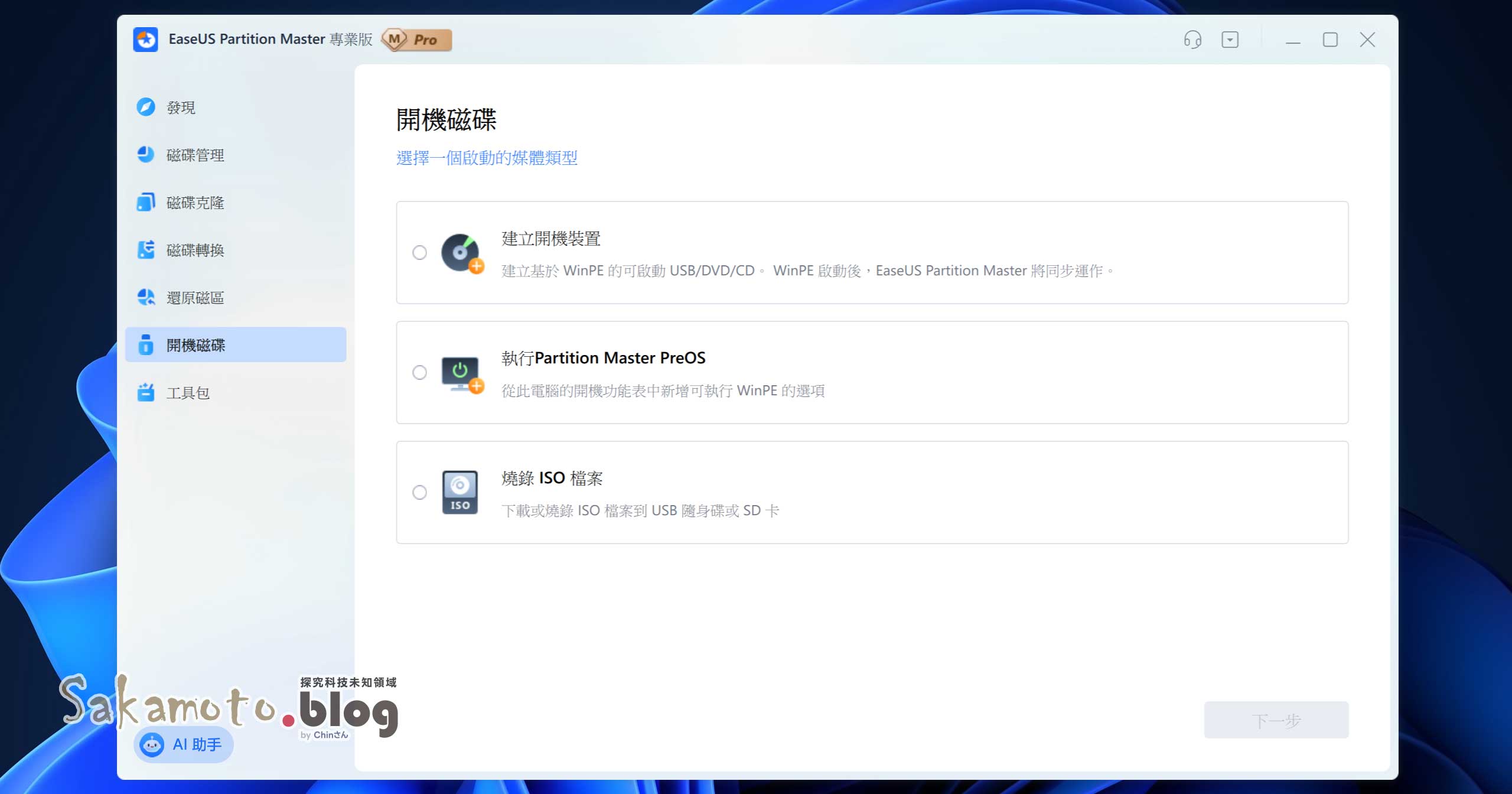Viewport: 1512px width, 794px height.
Task: Click the ISO disc file icon
Action: click(x=460, y=492)
